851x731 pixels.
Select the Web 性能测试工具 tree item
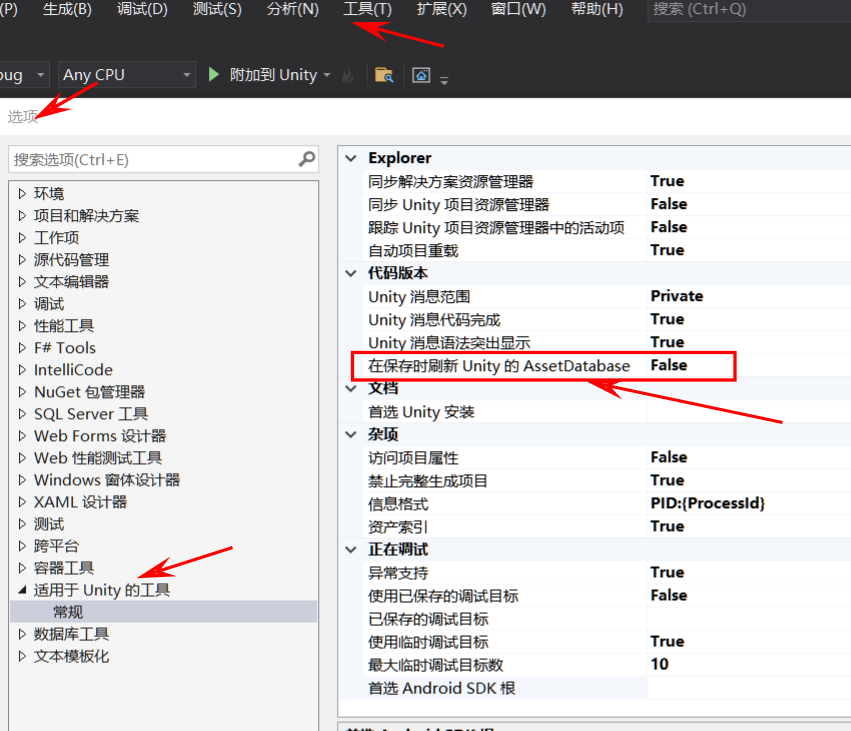click(98, 458)
